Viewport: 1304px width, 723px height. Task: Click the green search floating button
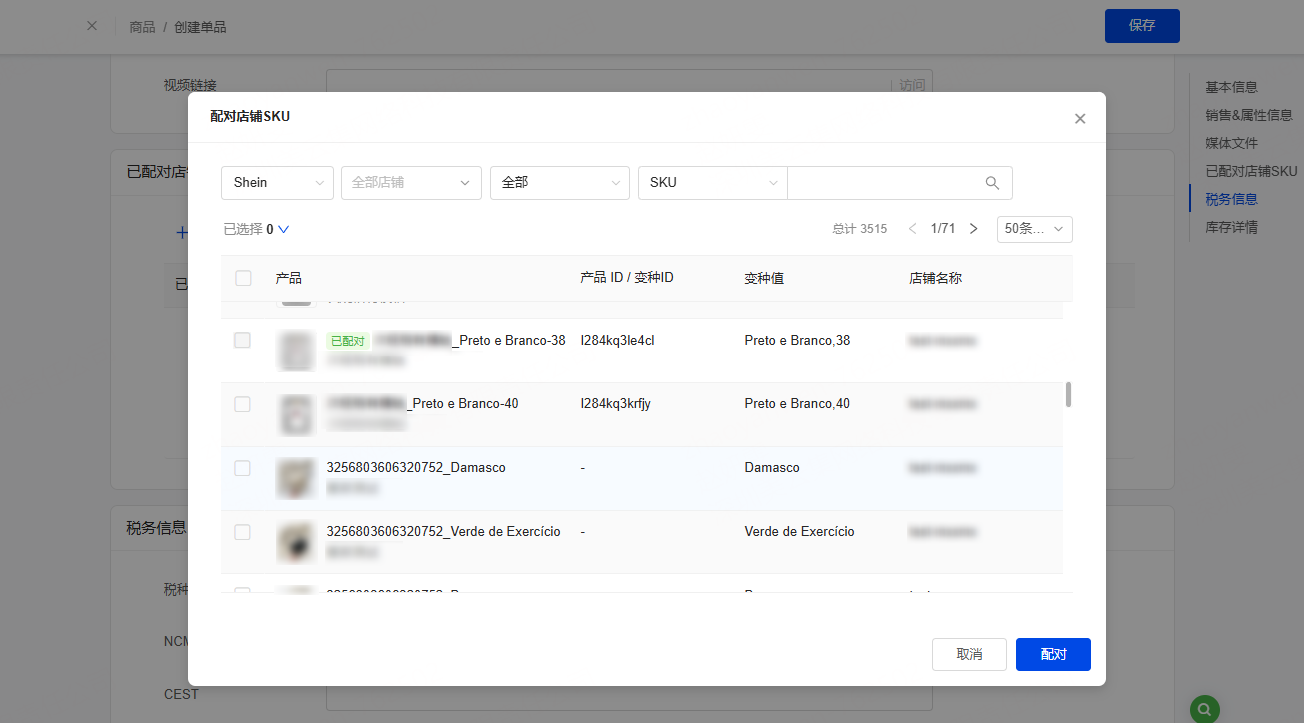click(1204, 708)
